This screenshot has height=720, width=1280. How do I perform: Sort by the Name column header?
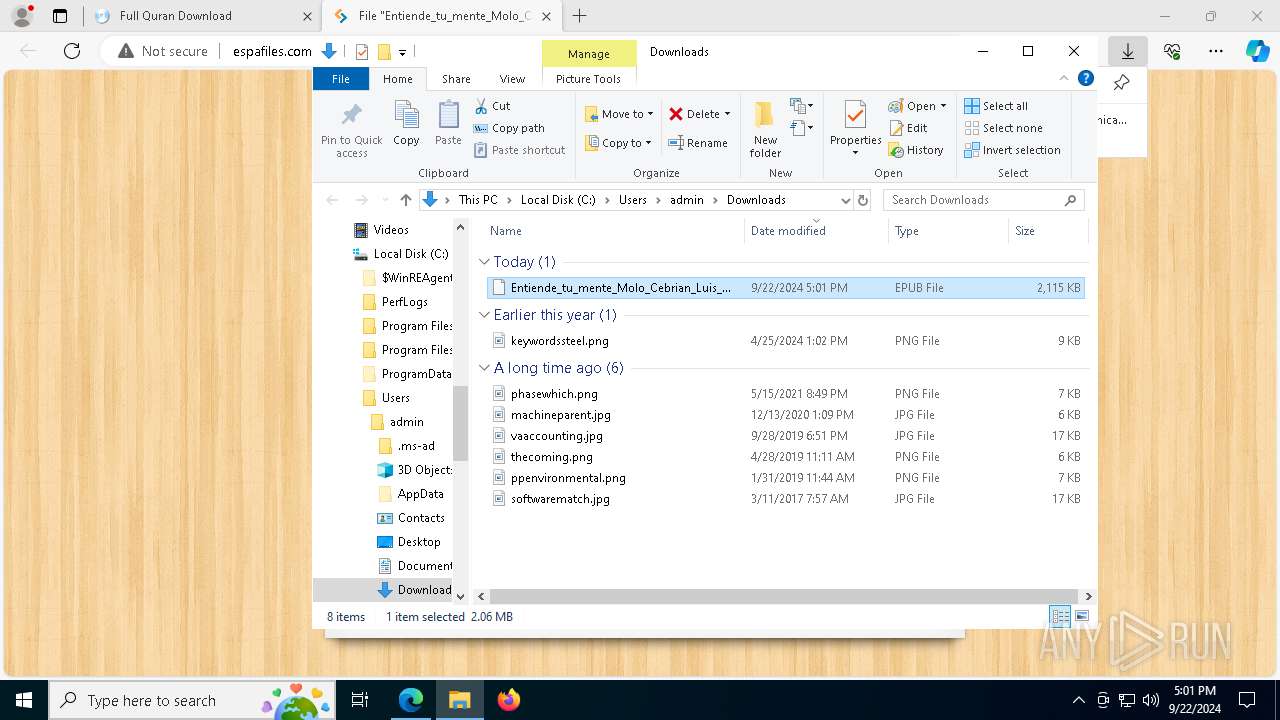(613, 231)
